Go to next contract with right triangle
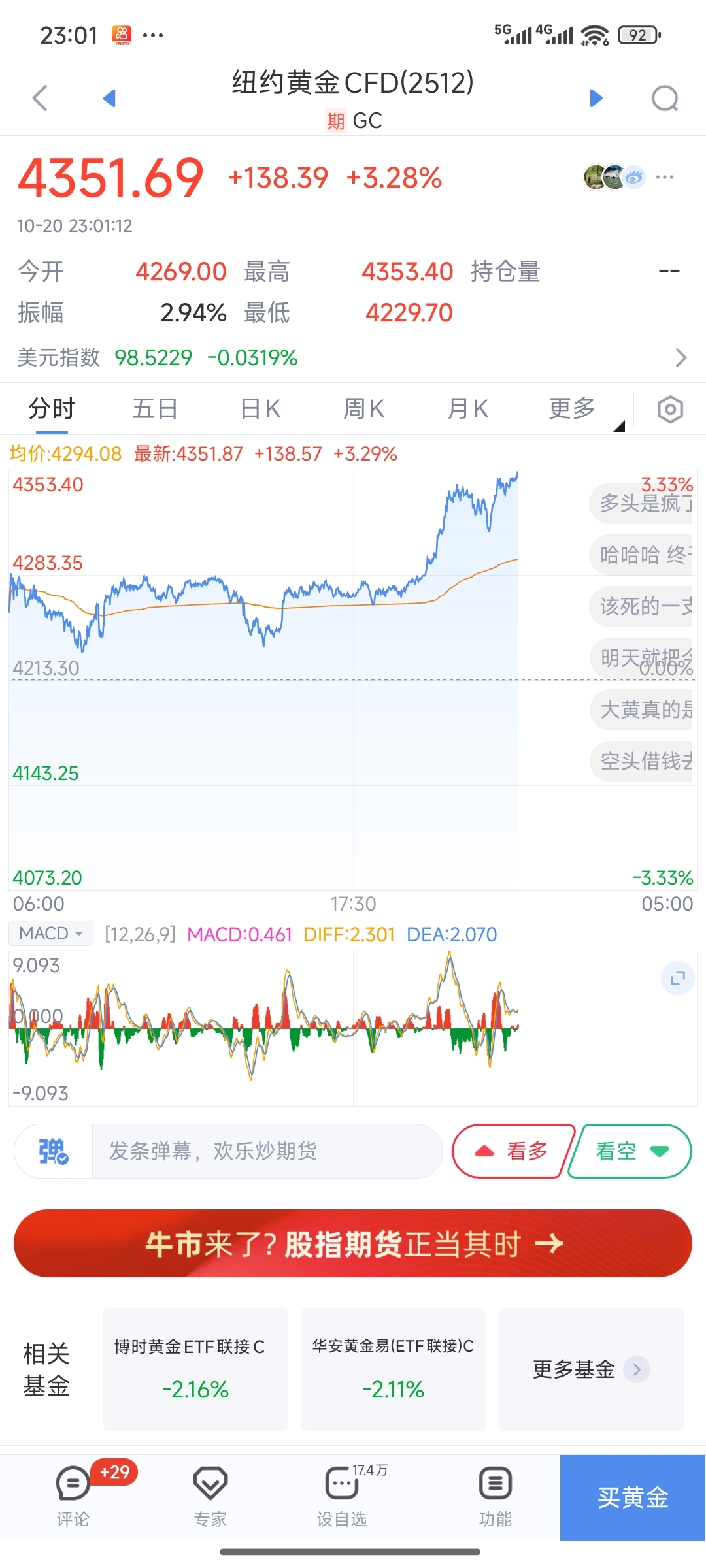This screenshot has width=706, height=1568. point(596,99)
